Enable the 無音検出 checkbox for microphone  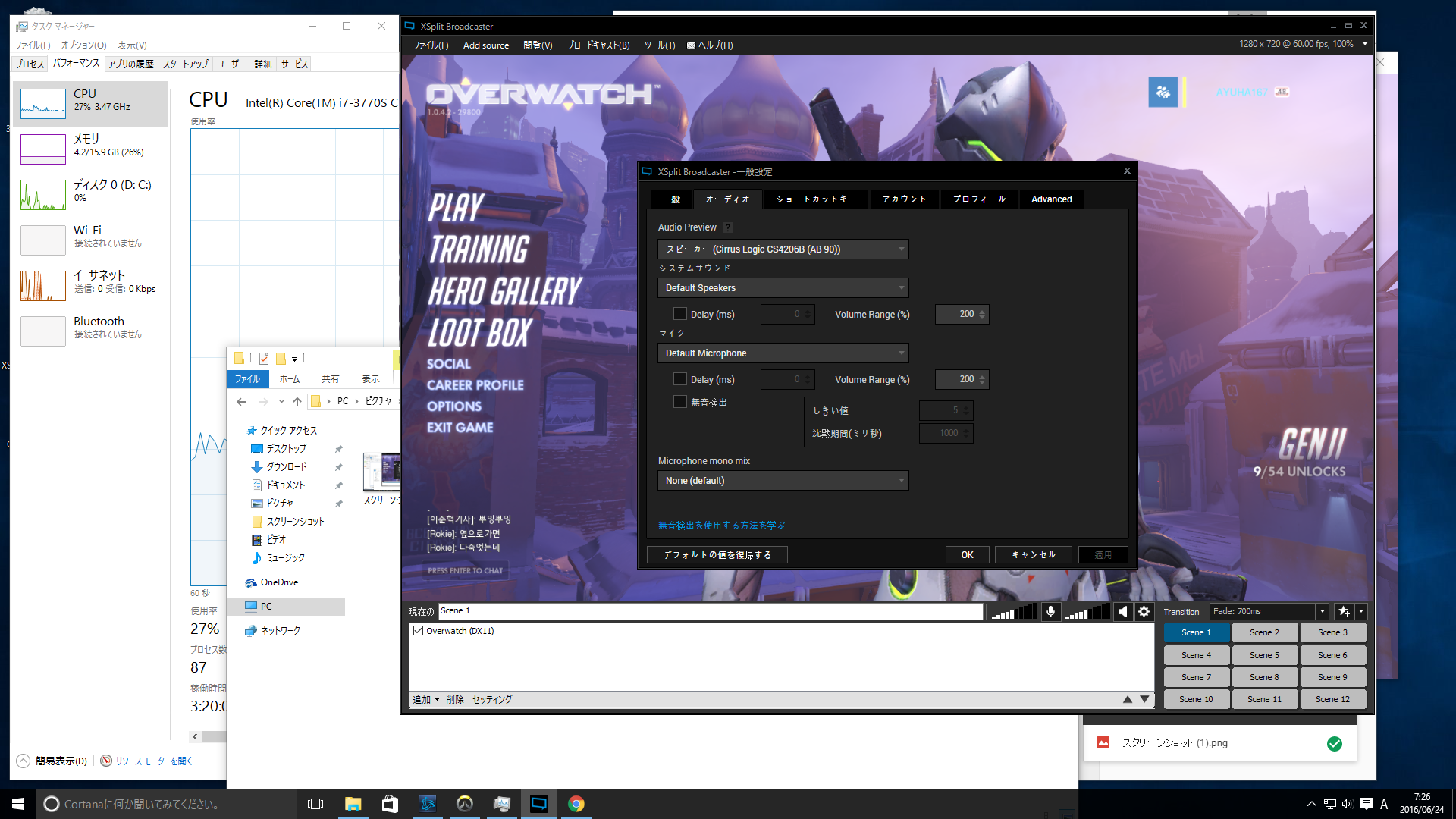coord(679,401)
